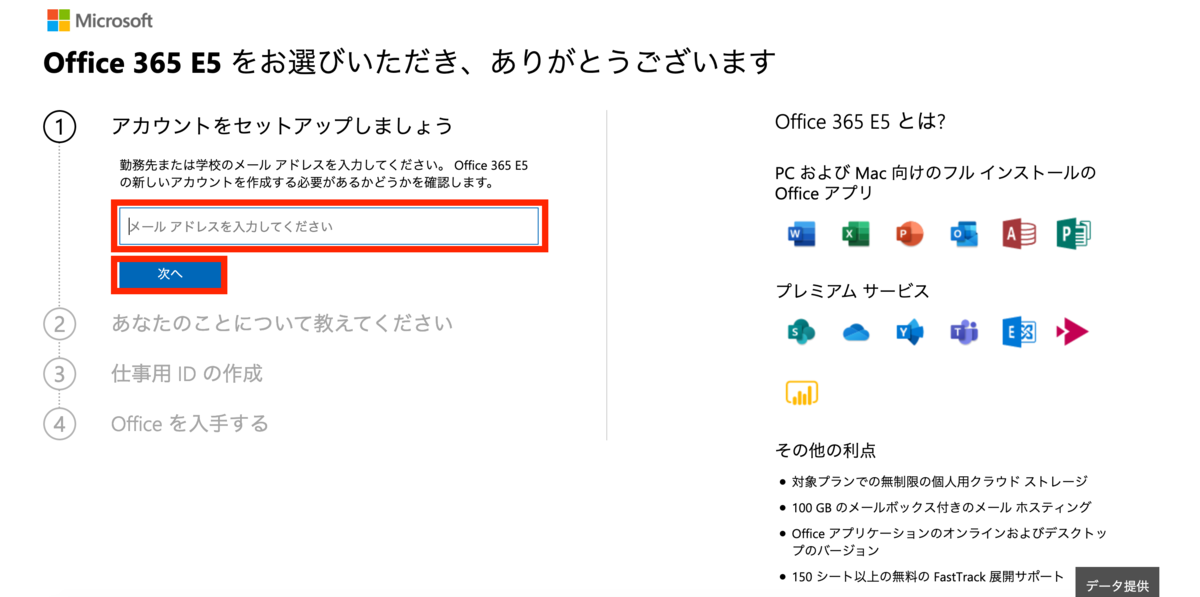
Task: Click the step 1 アカウントをセットアップしましょう heading
Action: 282,126
